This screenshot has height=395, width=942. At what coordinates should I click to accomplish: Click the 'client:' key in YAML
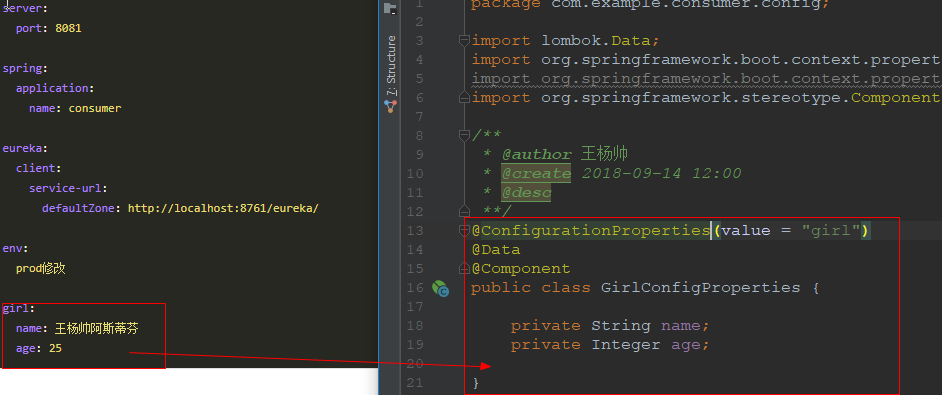[39, 168]
